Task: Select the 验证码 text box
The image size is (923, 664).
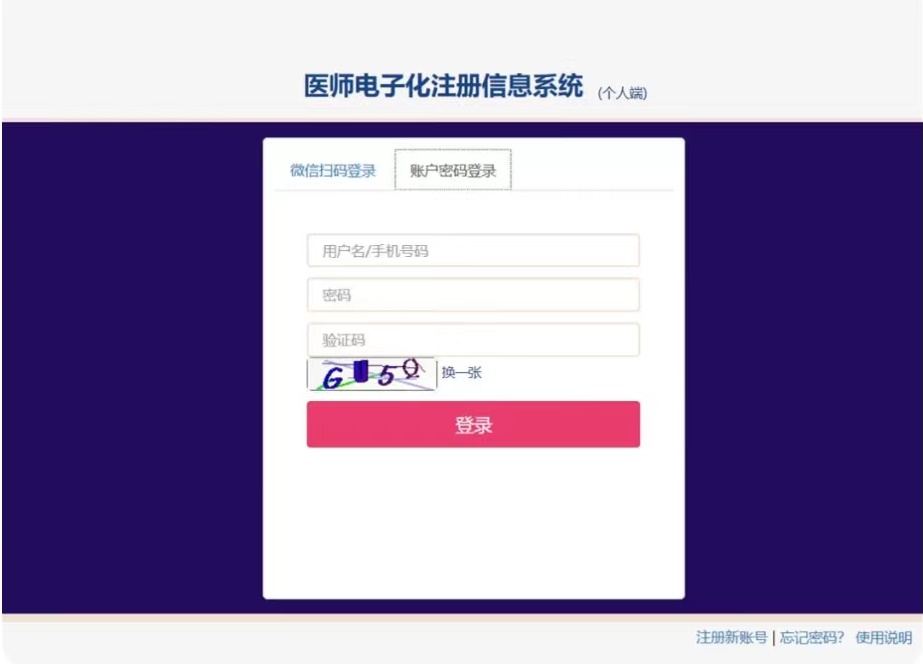Action: tap(473, 340)
